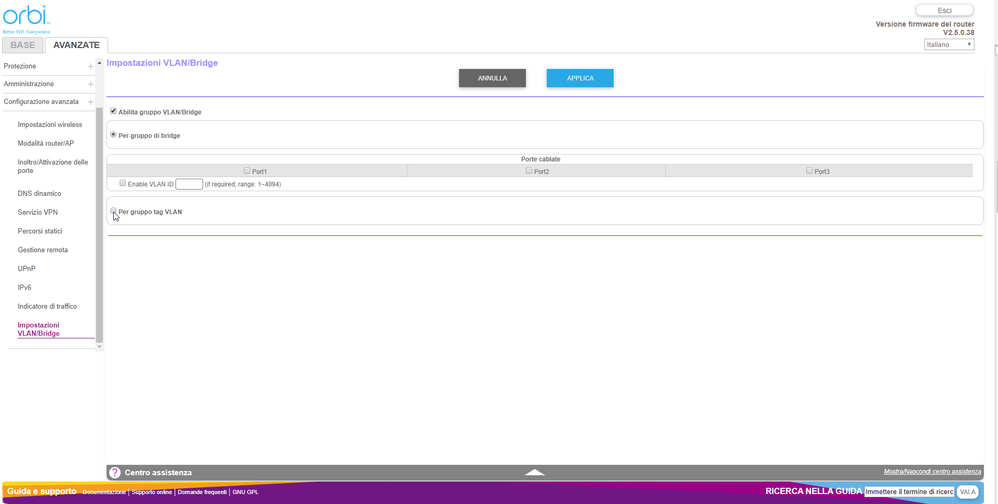The height and width of the screenshot is (504, 998).
Task: Select Per gruppo tag VLAN radio button
Action: pos(114,211)
